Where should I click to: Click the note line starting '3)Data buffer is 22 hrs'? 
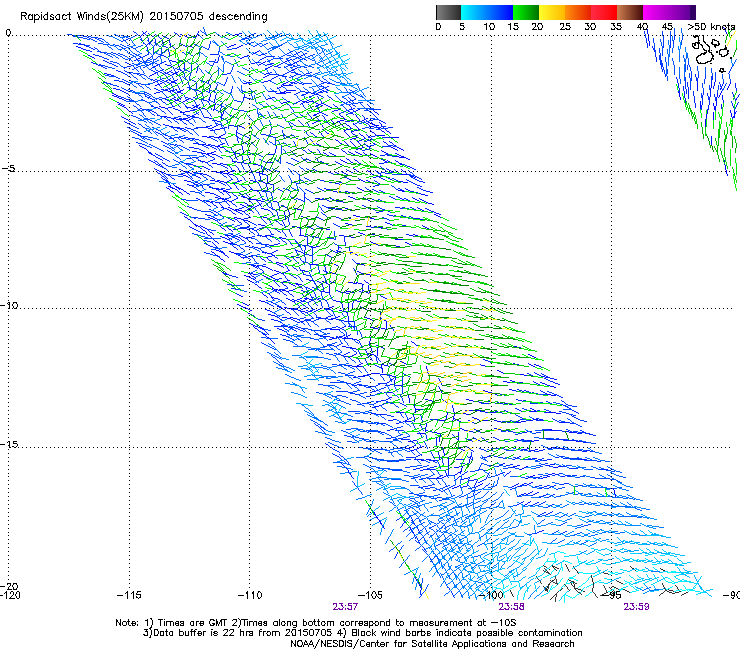click(362, 633)
